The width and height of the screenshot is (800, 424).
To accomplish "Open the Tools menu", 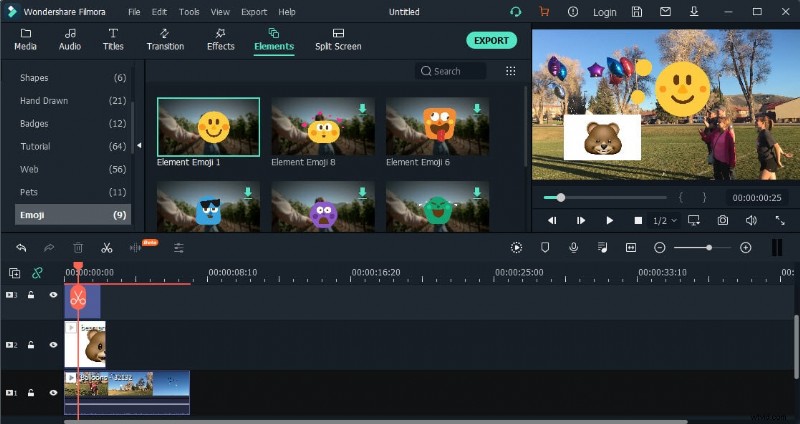I will pos(189,12).
